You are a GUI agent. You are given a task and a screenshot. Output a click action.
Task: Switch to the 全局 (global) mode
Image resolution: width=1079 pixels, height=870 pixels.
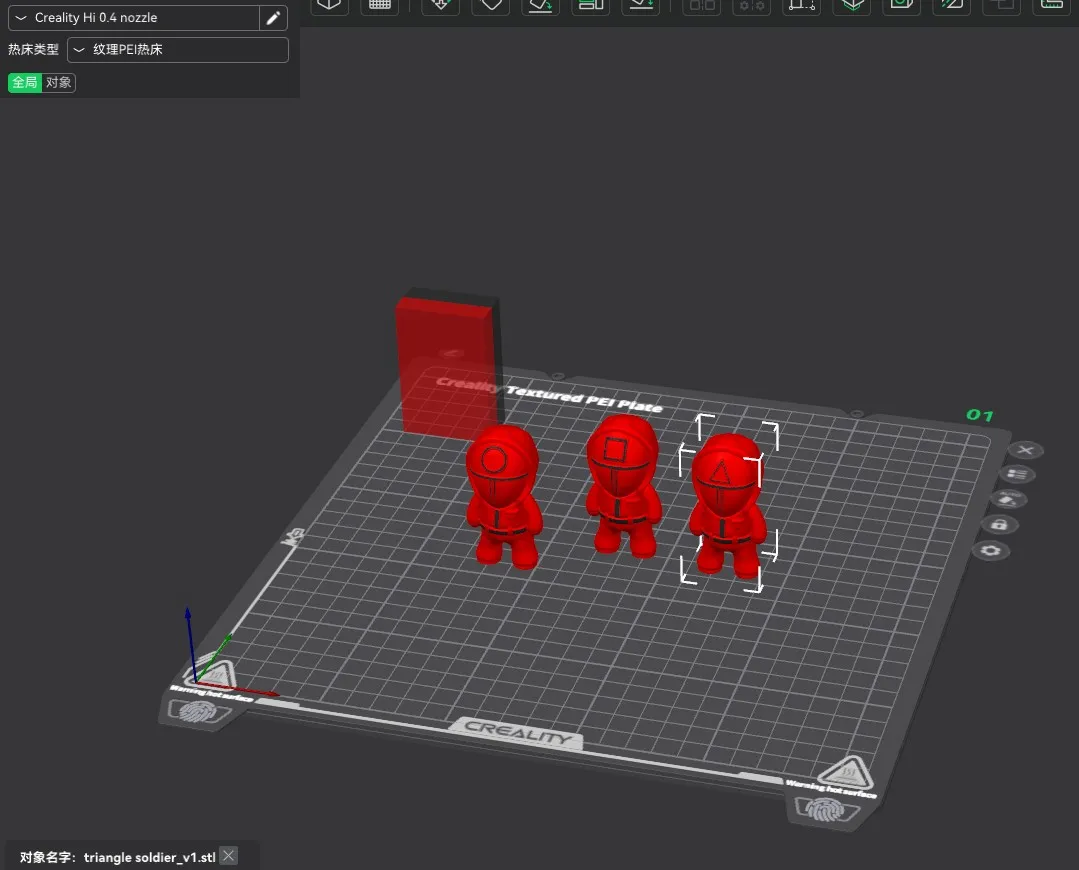[x=25, y=83]
